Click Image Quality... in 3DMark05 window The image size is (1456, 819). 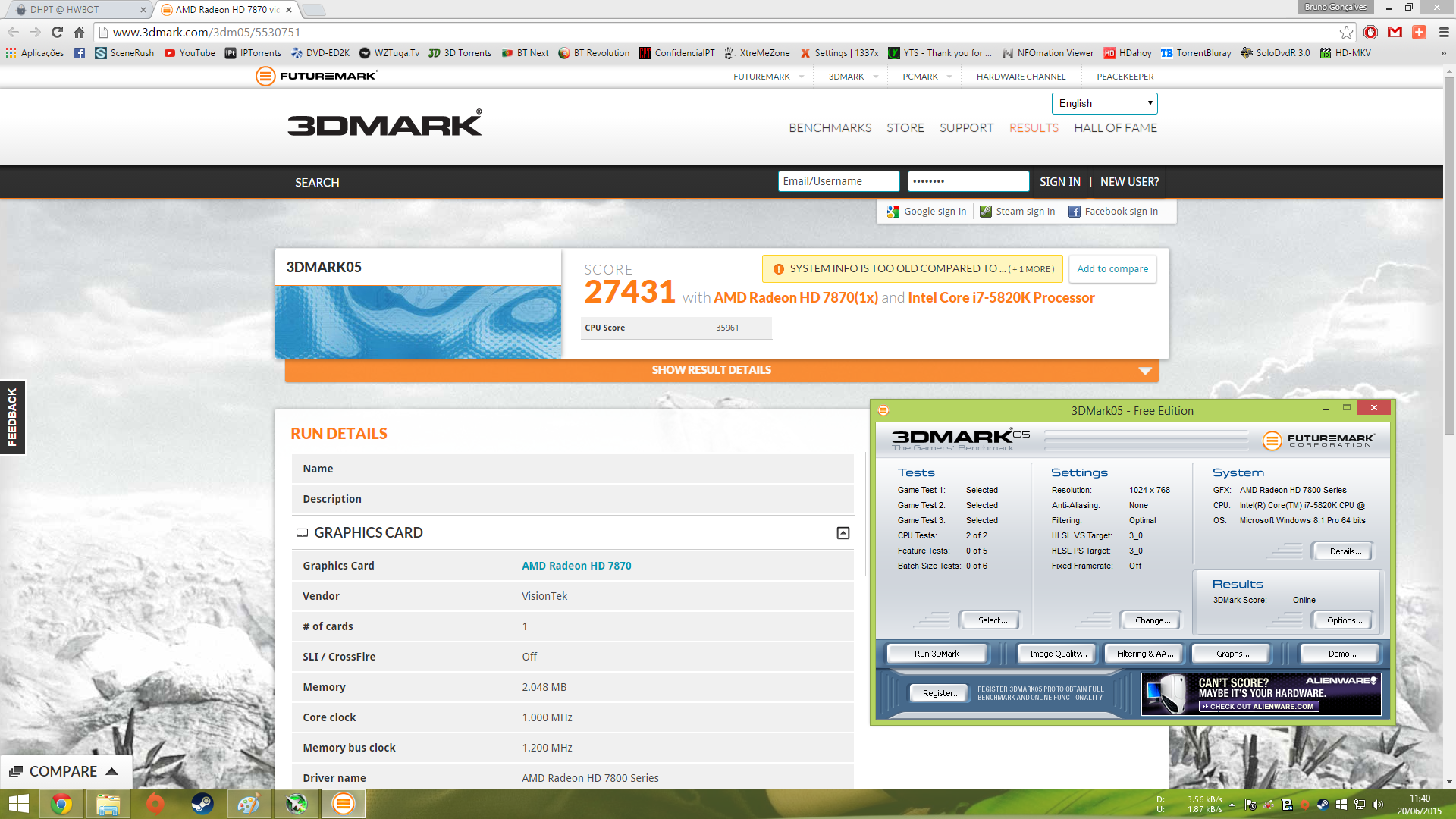[x=1058, y=654]
